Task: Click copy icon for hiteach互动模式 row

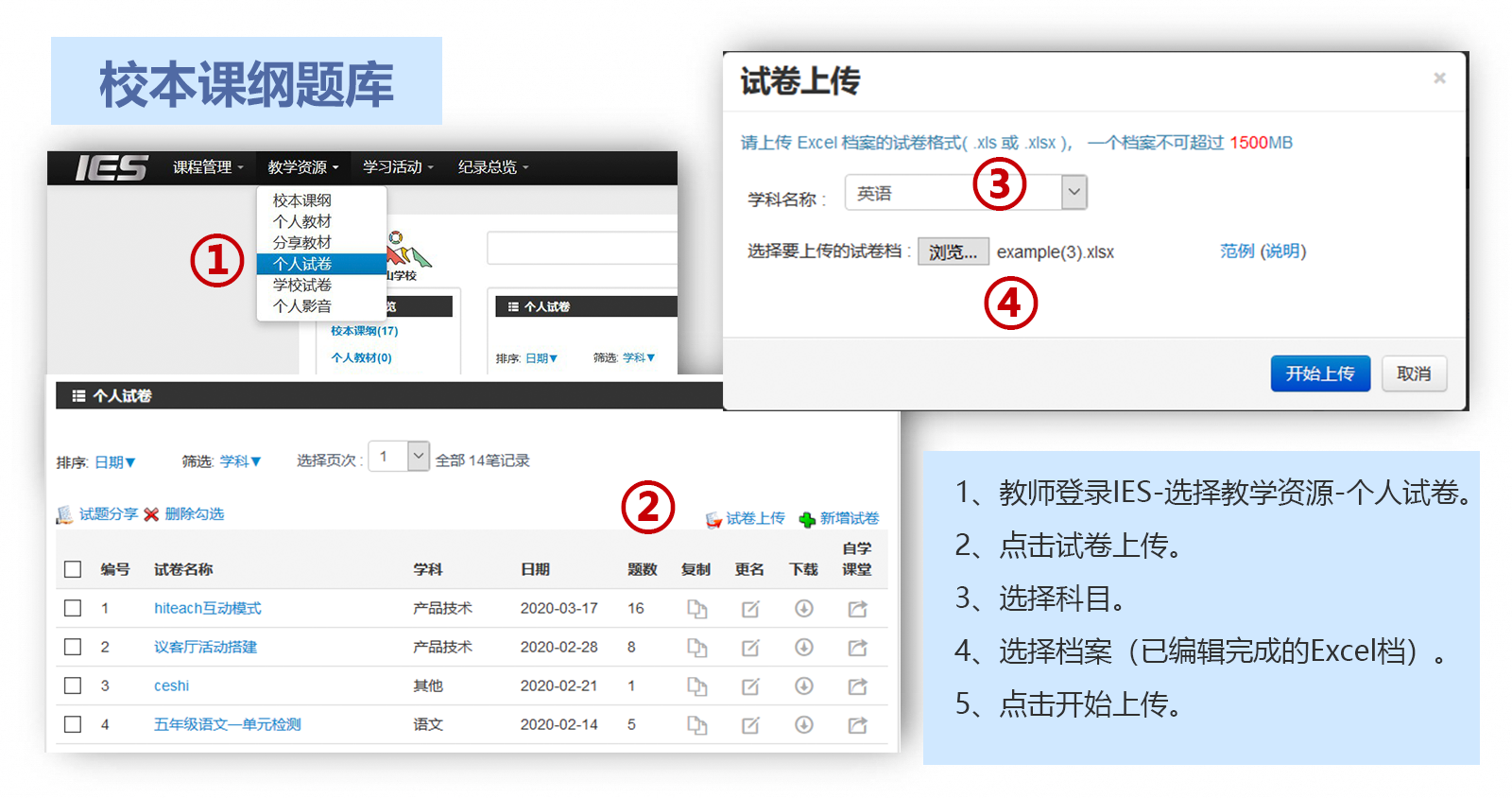Action: pyautogui.click(x=696, y=609)
